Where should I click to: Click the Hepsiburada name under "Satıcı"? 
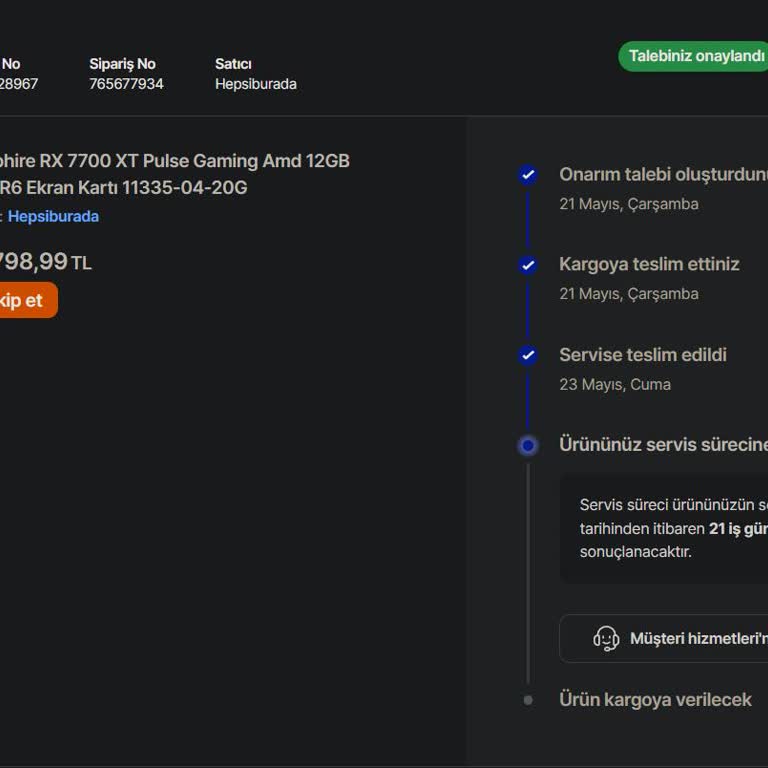coord(255,84)
